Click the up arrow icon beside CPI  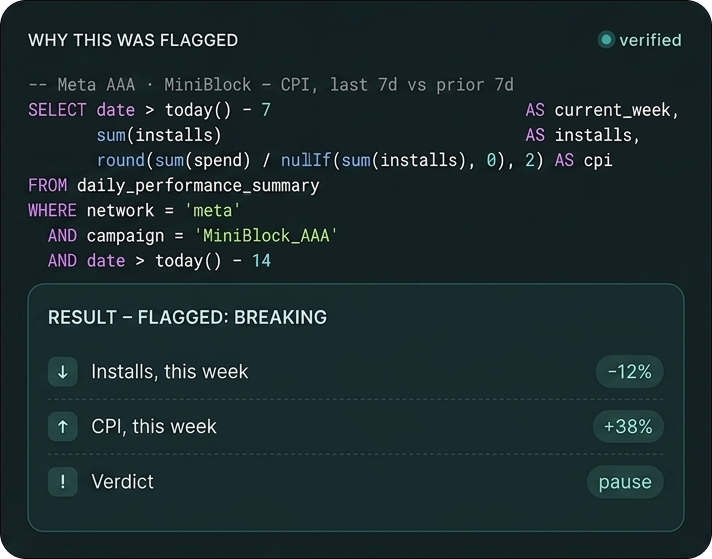63,427
